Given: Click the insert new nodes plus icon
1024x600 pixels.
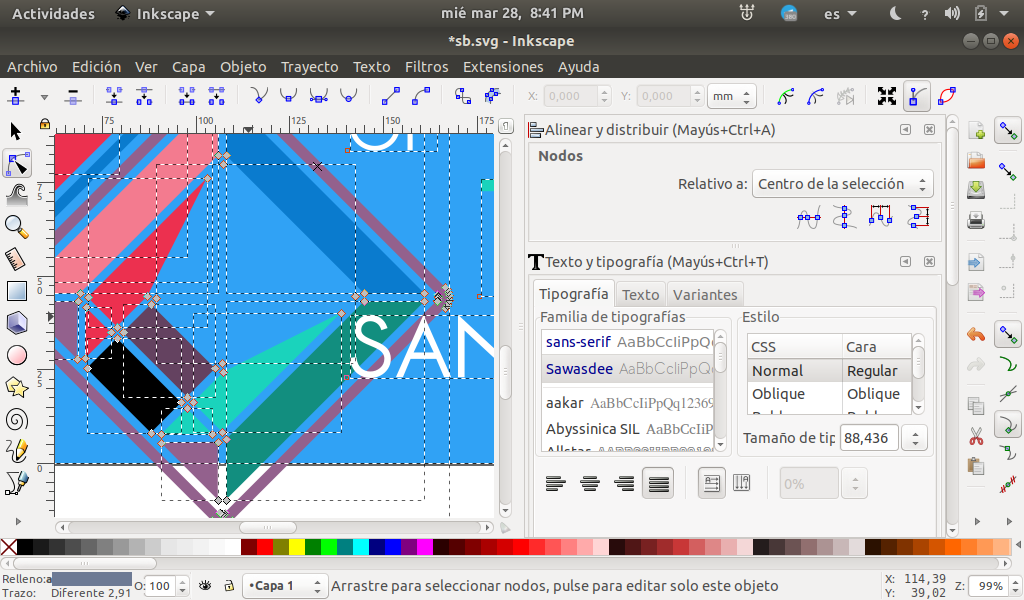Looking at the screenshot, I should click(15, 96).
